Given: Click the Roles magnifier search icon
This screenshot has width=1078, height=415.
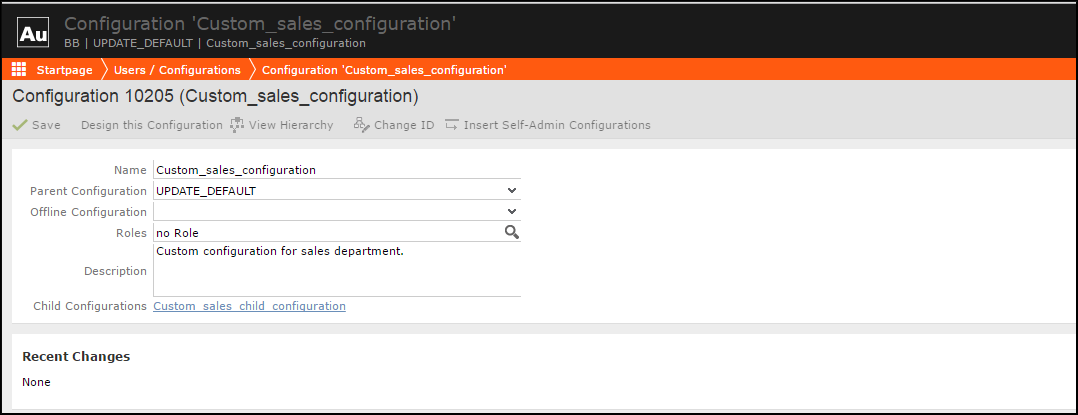Looking at the screenshot, I should 511,233.
